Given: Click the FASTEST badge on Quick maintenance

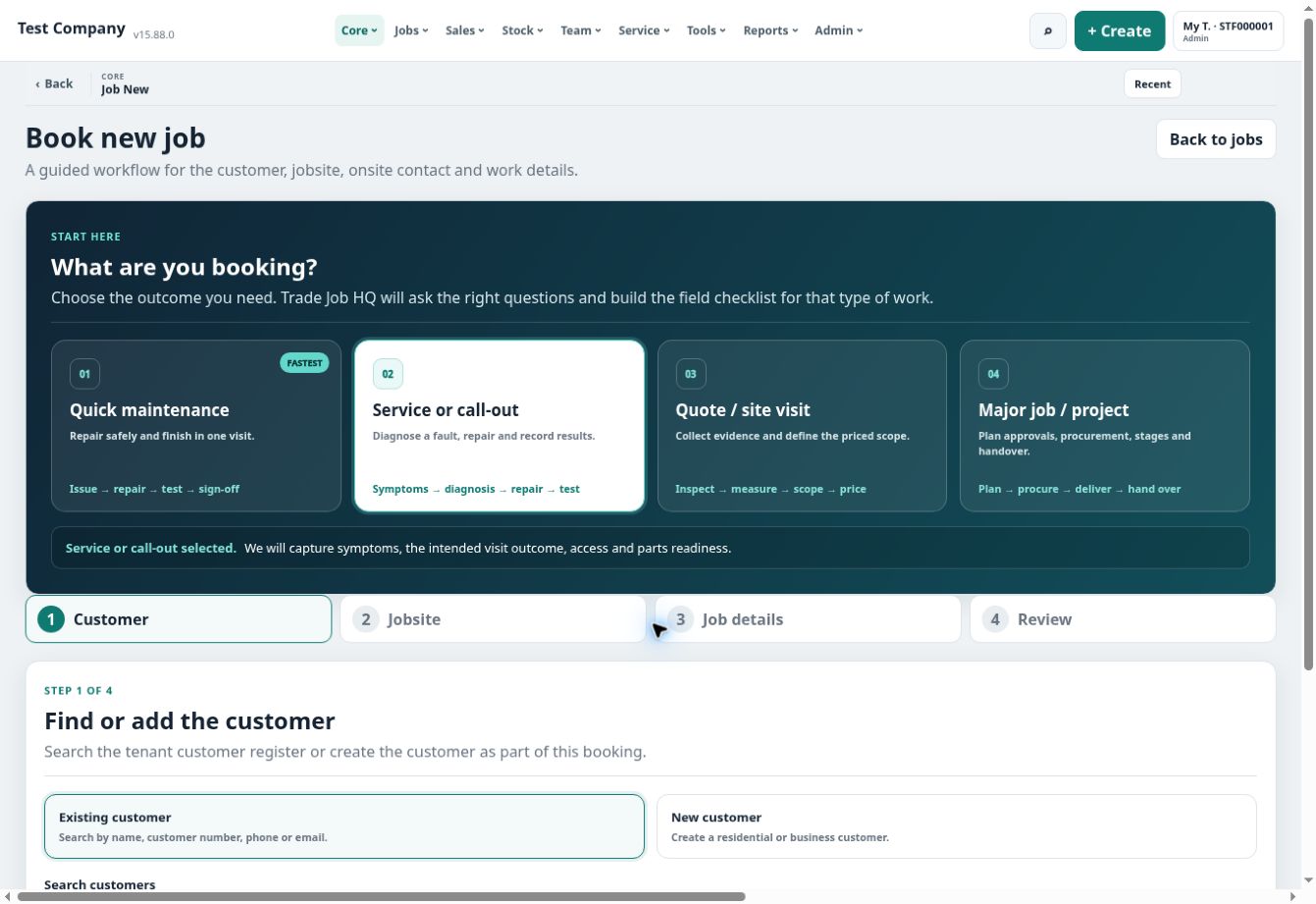Looking at the screenshot, I should pos(304,363).
